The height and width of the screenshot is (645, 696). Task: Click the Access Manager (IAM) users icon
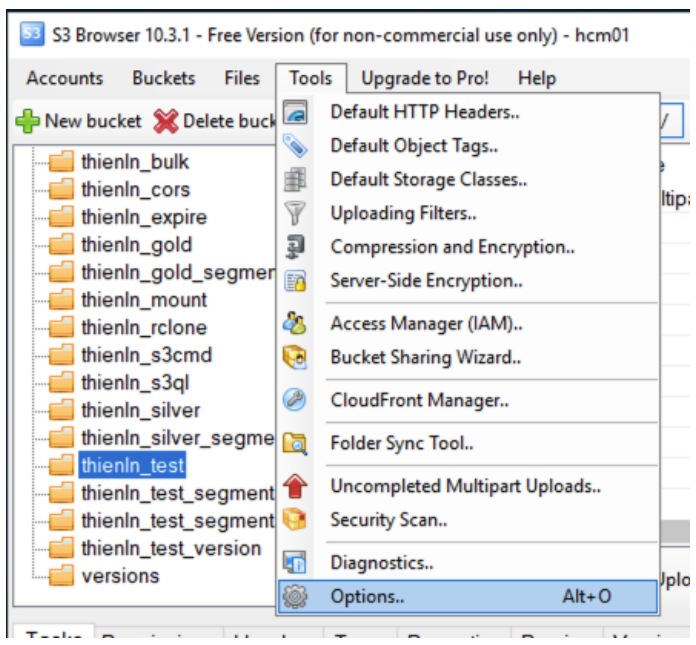[296, 323]
